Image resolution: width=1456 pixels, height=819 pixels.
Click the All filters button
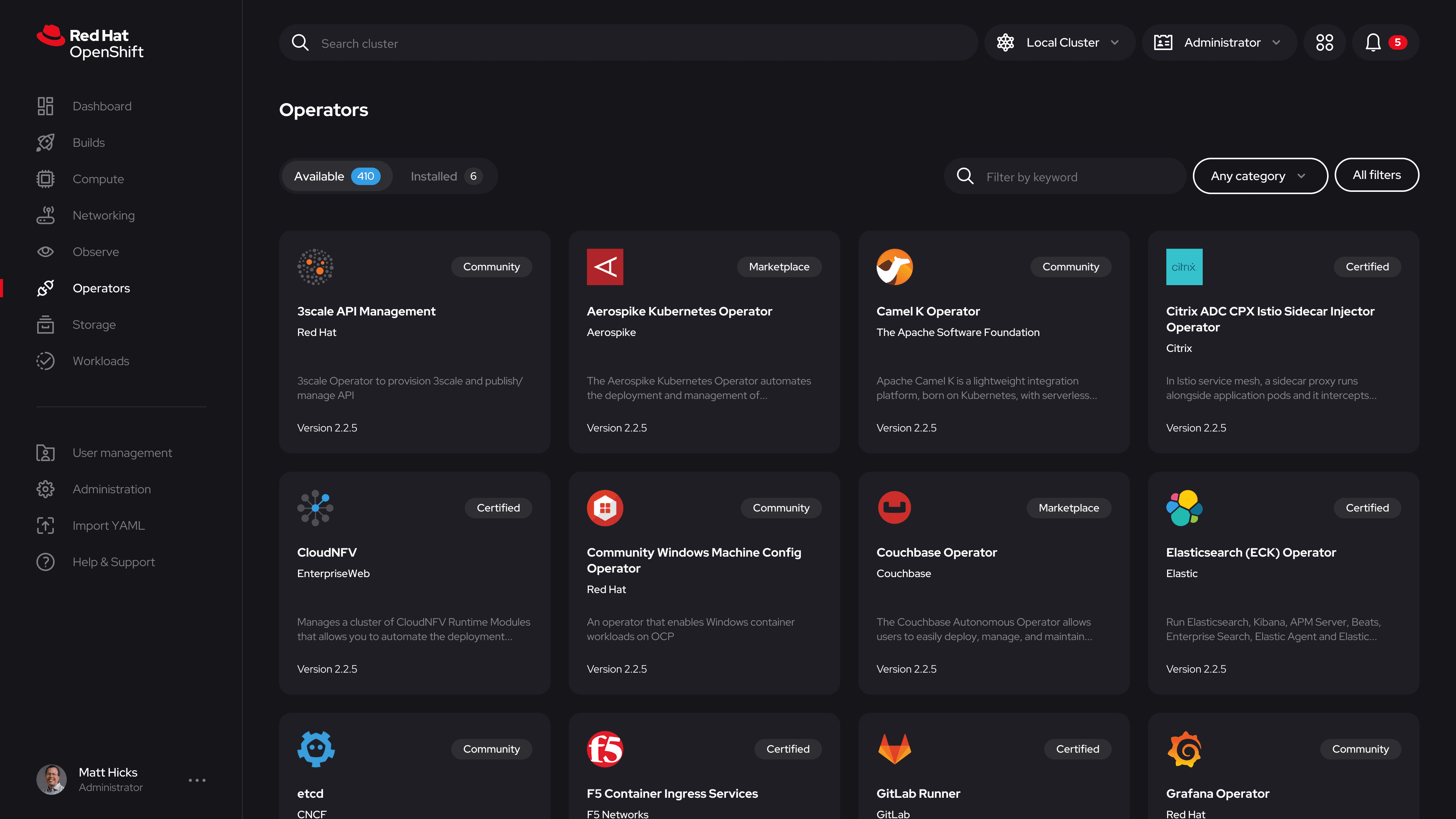coord(1376,175)
